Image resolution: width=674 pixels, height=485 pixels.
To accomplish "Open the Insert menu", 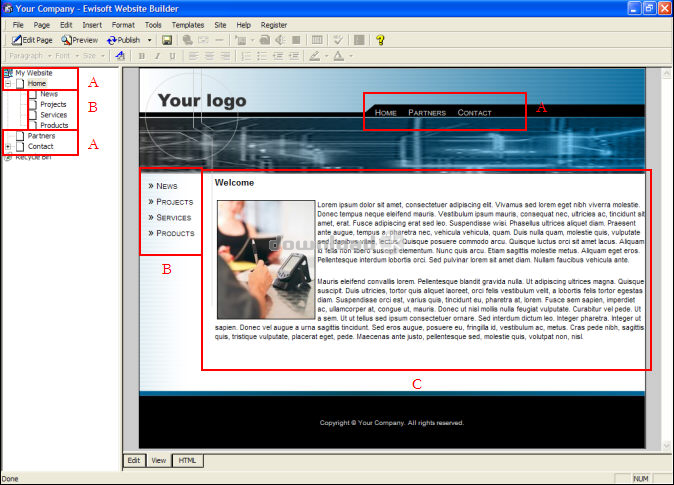I will [x=92, y=25].
